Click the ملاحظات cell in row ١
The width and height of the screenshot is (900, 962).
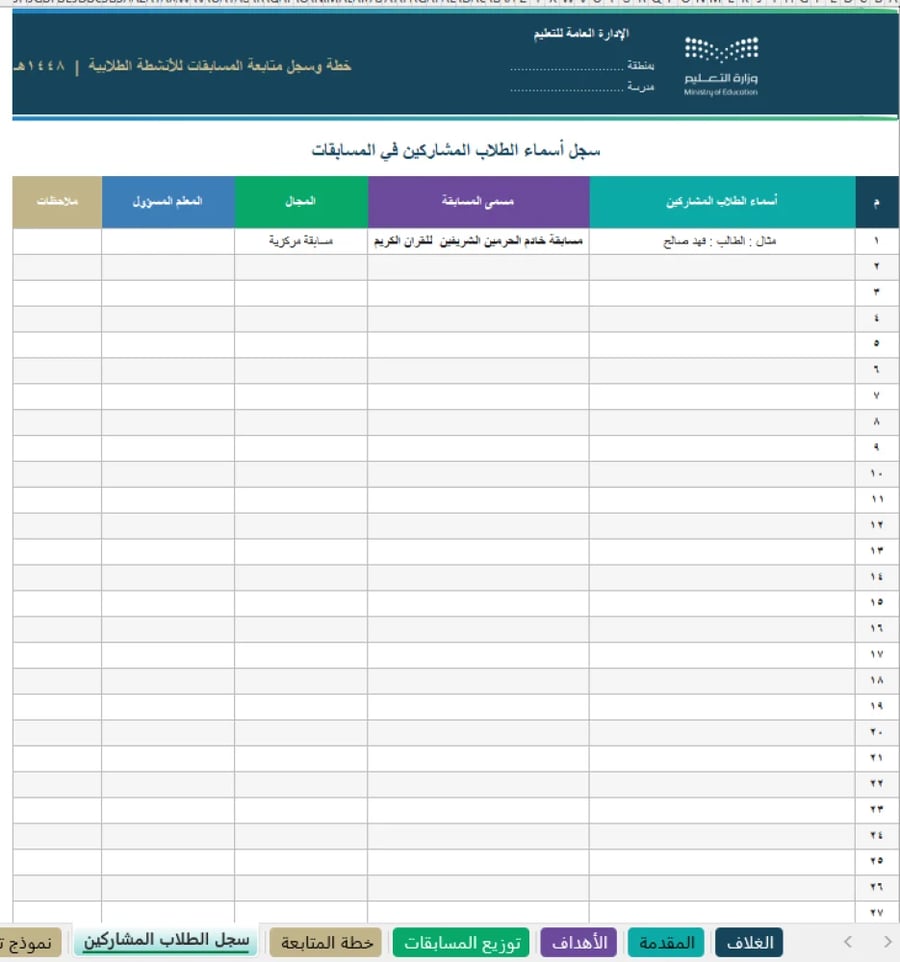(57, 241)
